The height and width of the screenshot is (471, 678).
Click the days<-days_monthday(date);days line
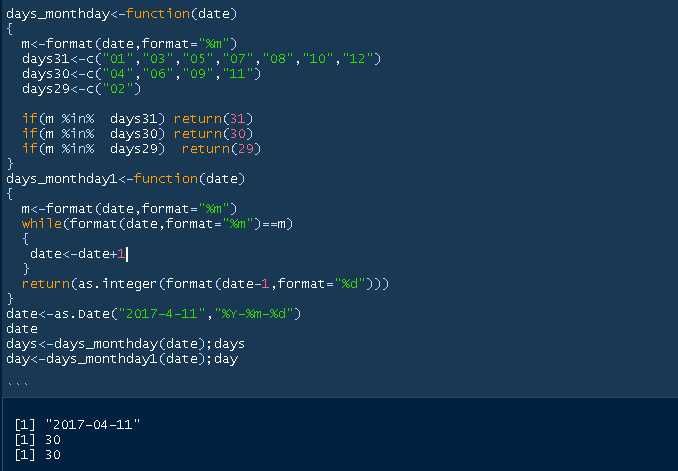(x=125, y=343)
